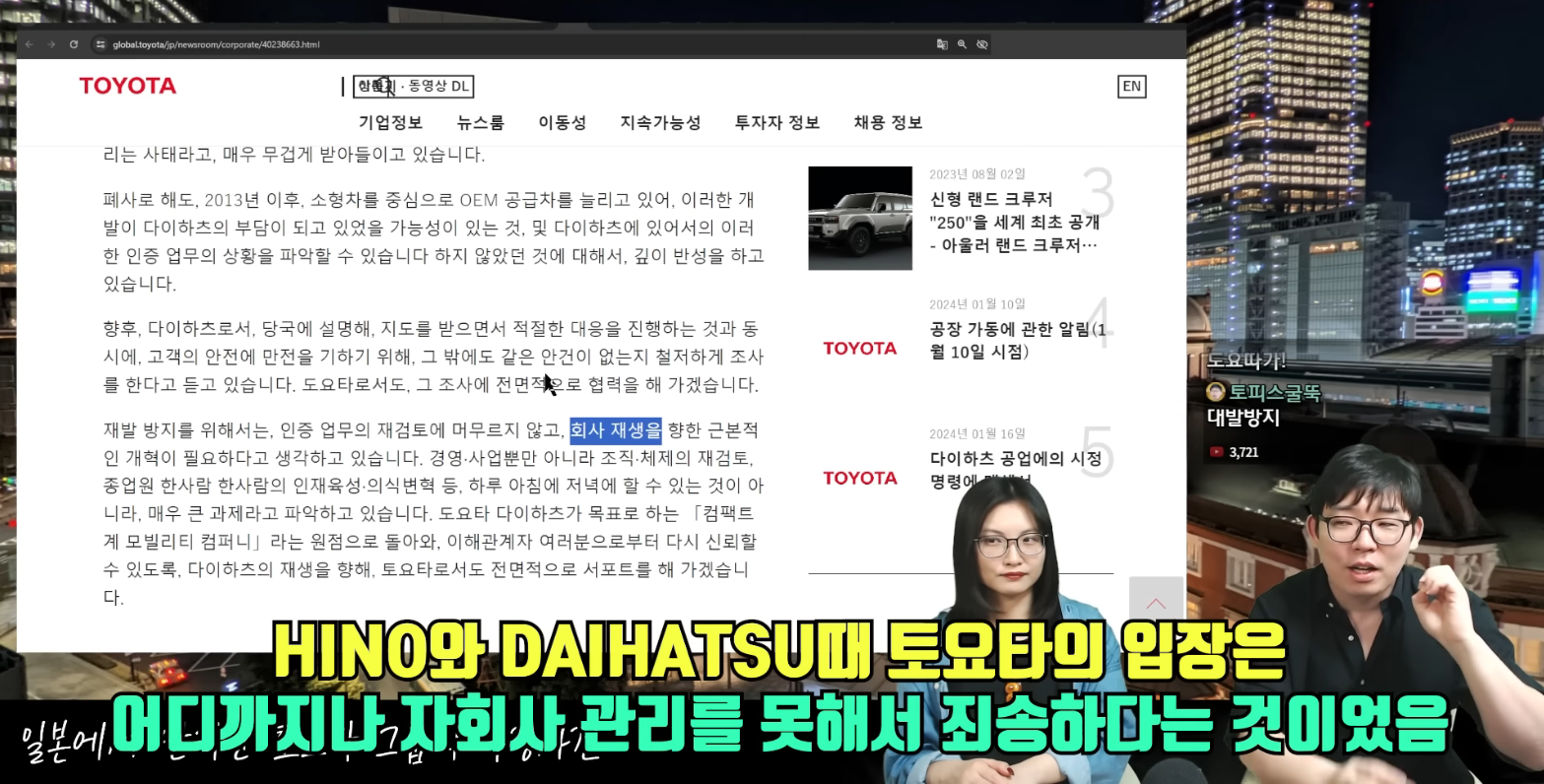
Task: Toggle the eye-slash hide icon in the address bar
Action: (982, 44)
